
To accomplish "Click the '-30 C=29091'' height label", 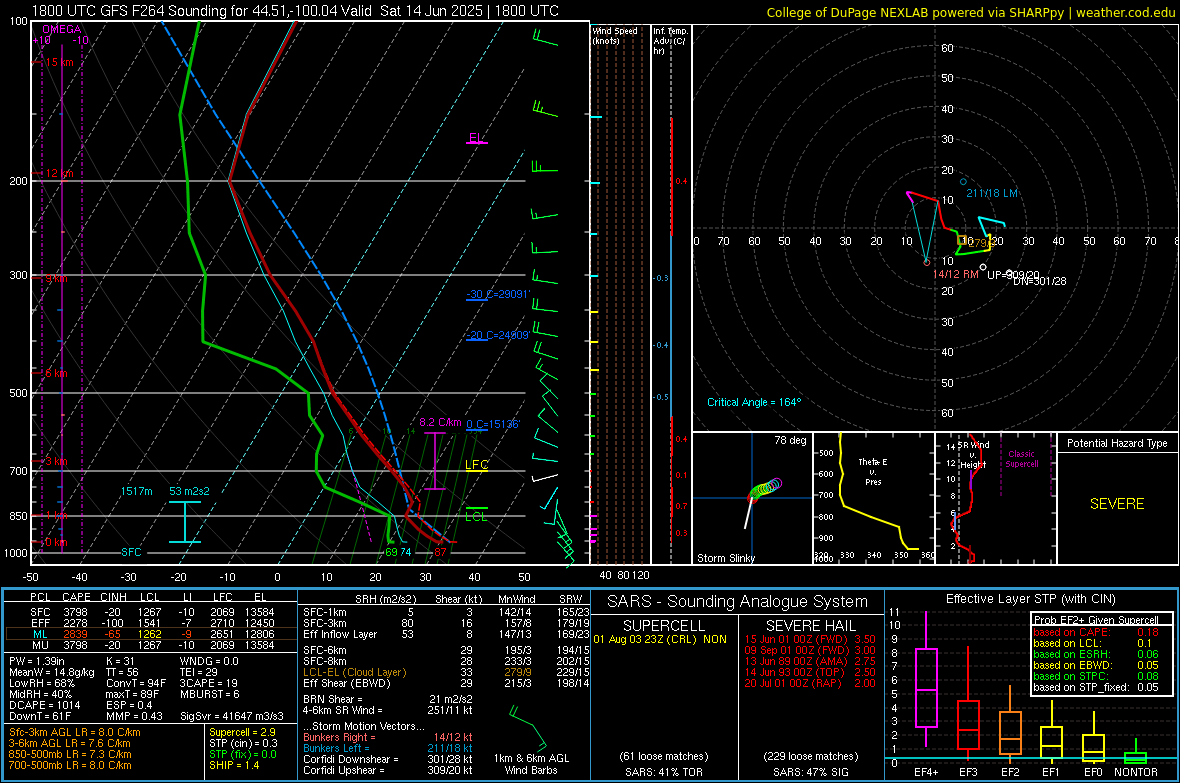I will click(x=498, y=294).
